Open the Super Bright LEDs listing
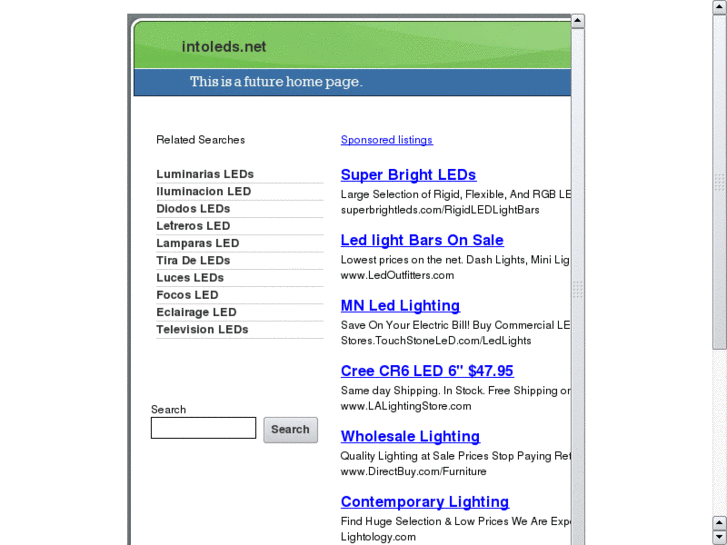Viewport: 727px width, 545px height. (408, 175)
